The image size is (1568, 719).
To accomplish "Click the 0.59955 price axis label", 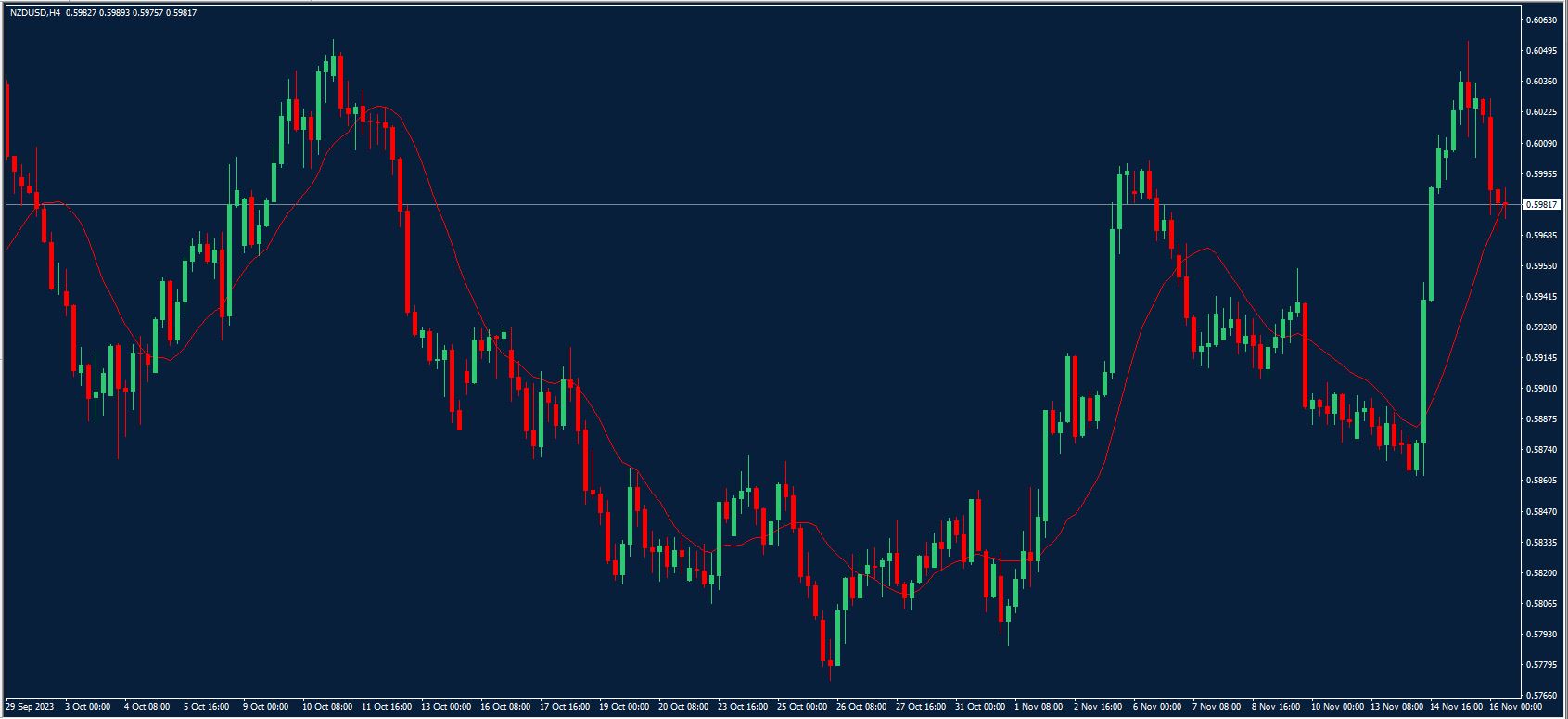I will [x=1543, y=173].
